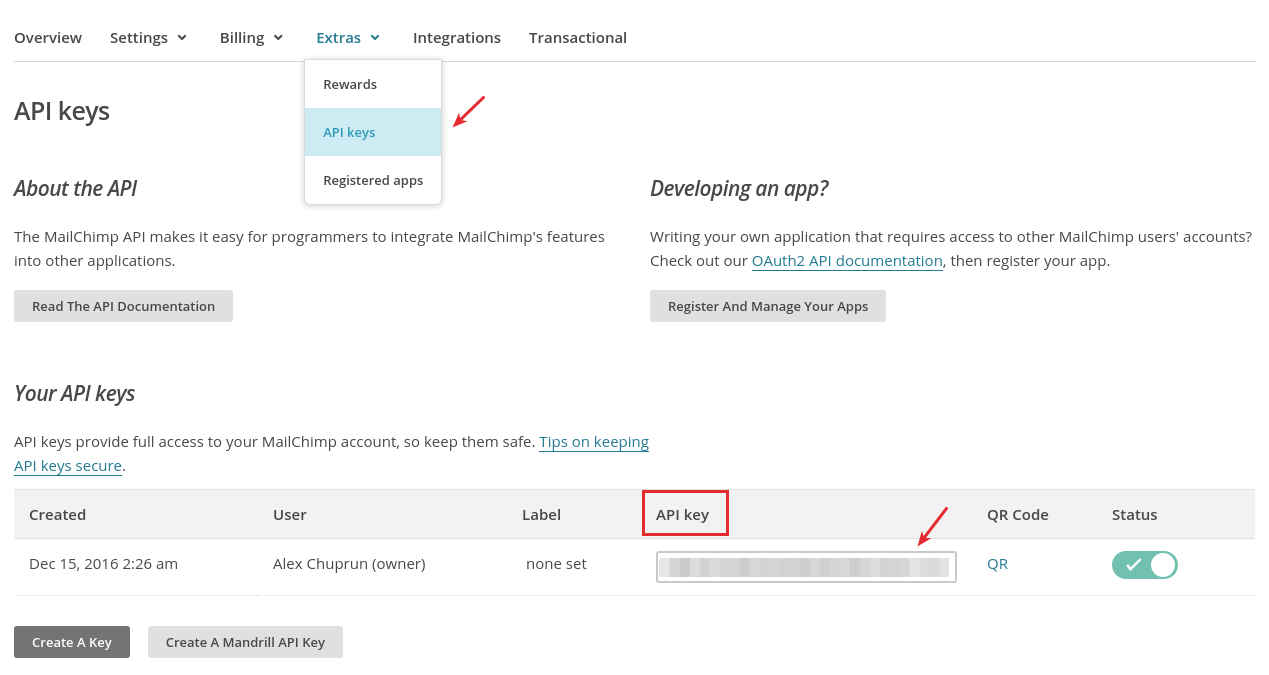The image size is (1269, 675).
Task: Click the 'About the API' heading
Action: point(75,188)
